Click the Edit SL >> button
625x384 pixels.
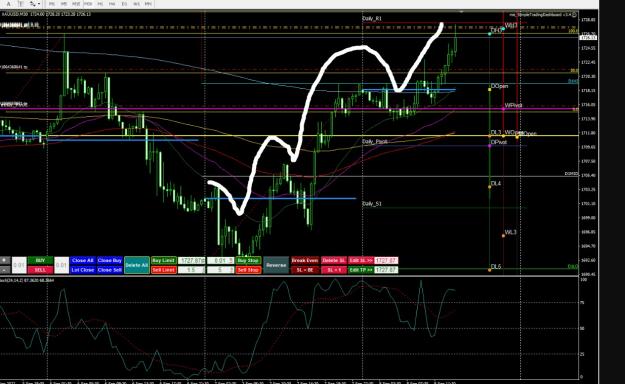[x=361, y=260]
